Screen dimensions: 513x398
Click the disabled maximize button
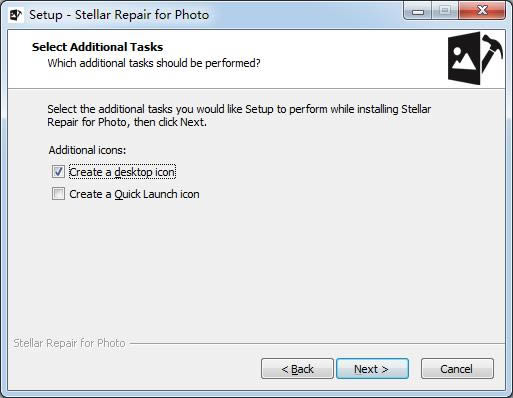445,11
